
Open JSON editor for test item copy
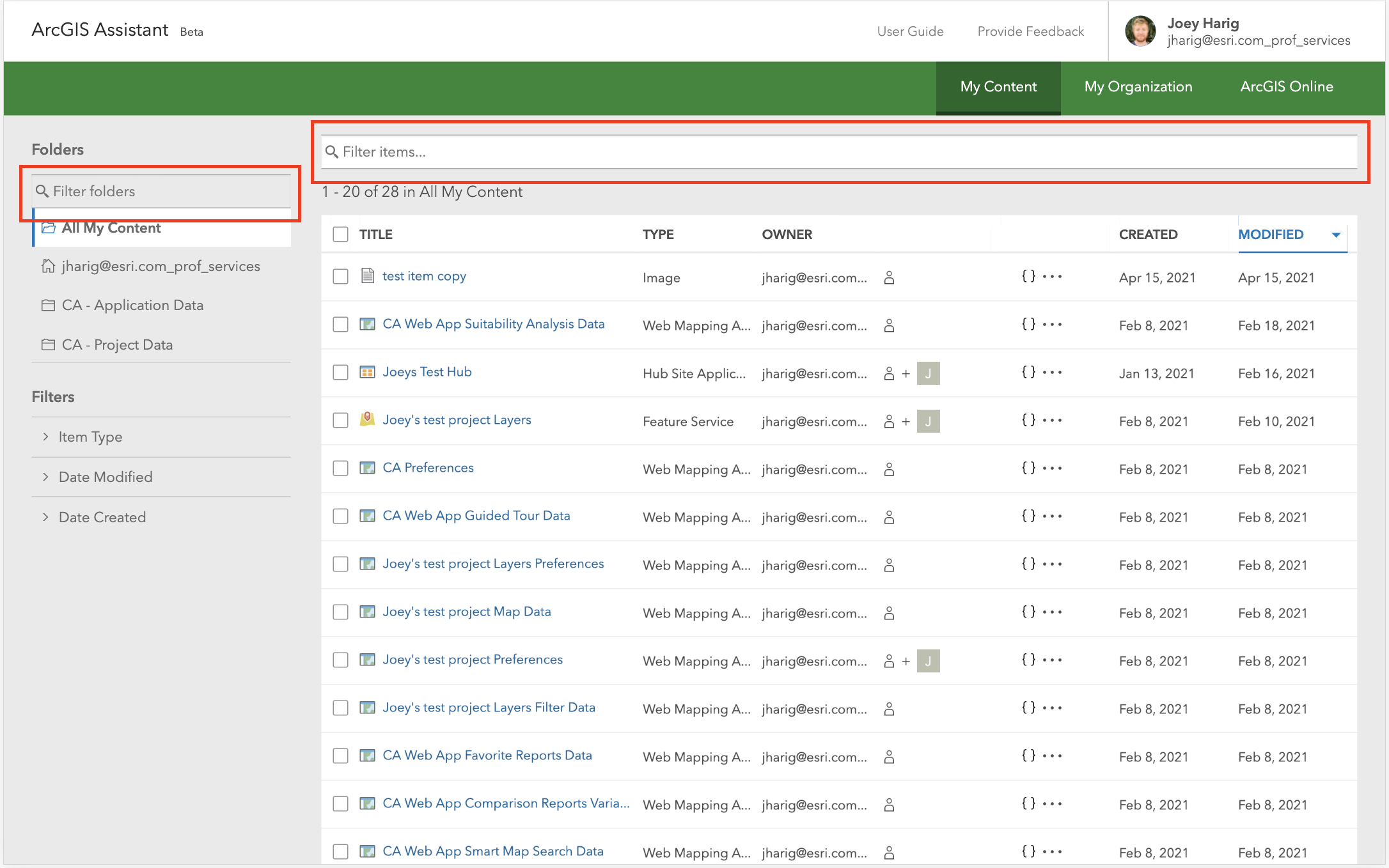click(x=1028, y=276)
